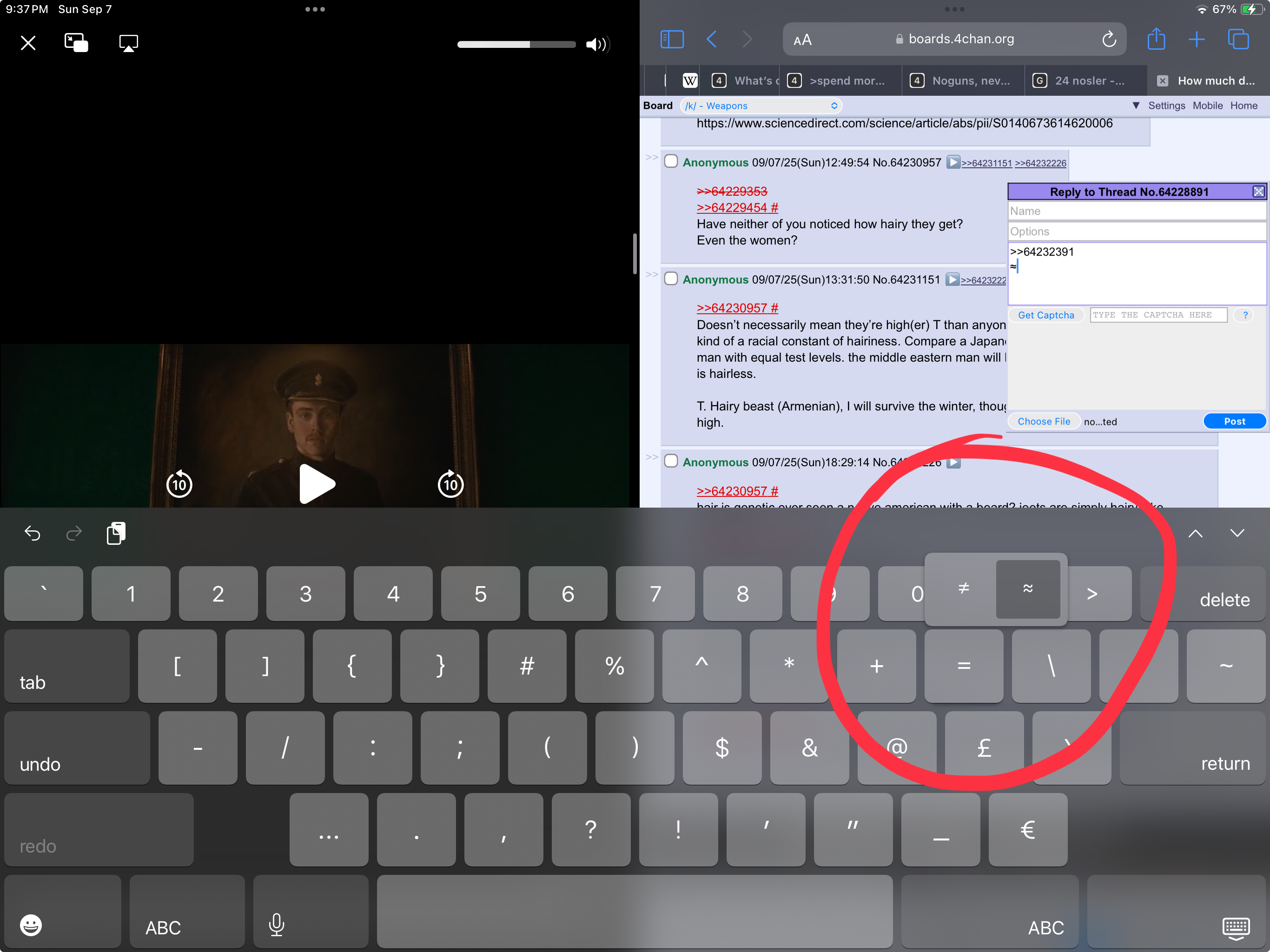1270x952 pixels.
Task: Toggle Safari sidebar icon
Action: [x=671, y=39]
